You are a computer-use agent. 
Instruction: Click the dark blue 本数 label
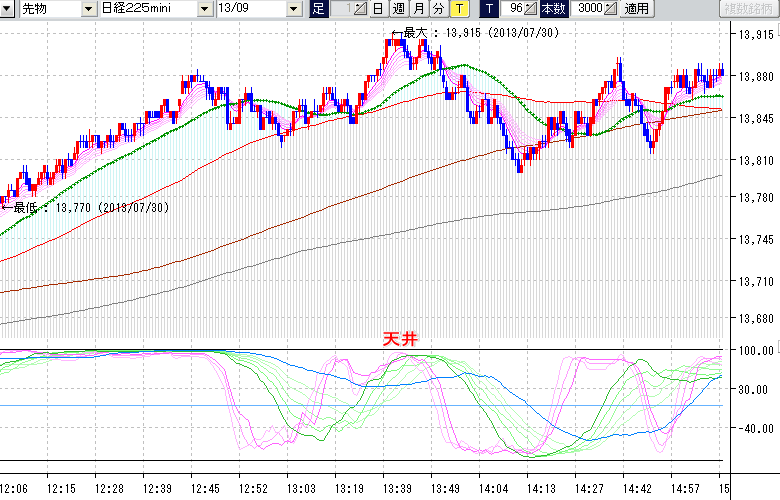tap(552, 9)
